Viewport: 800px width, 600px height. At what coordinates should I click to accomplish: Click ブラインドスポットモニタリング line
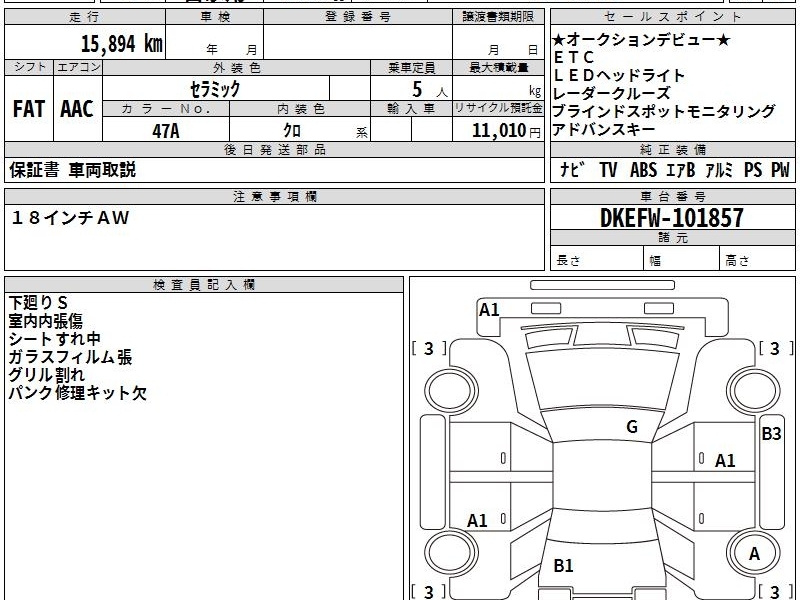(x=664, y=111)
